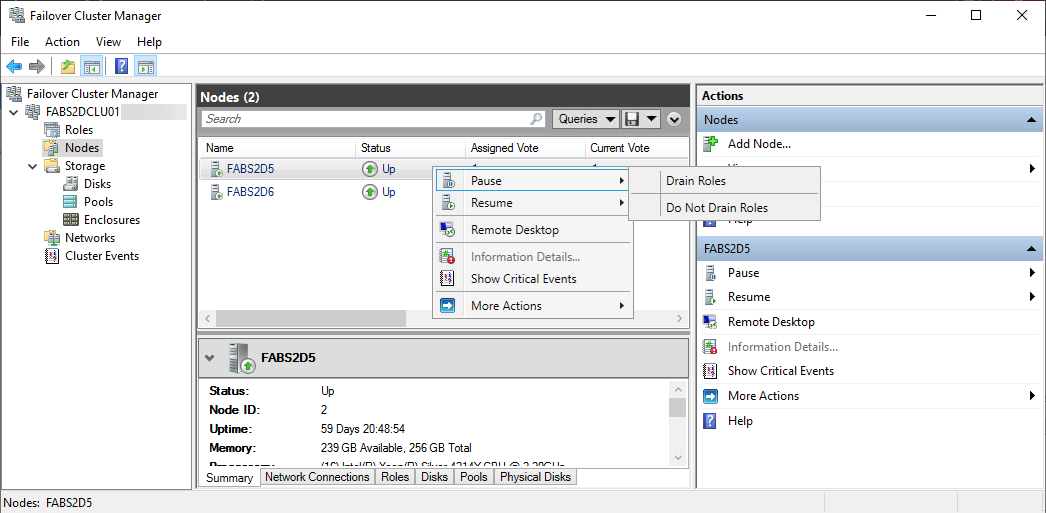This screenshot has width=1046, height=513.
Task: Click Resume in the context menu
Action: click(532, 203)
